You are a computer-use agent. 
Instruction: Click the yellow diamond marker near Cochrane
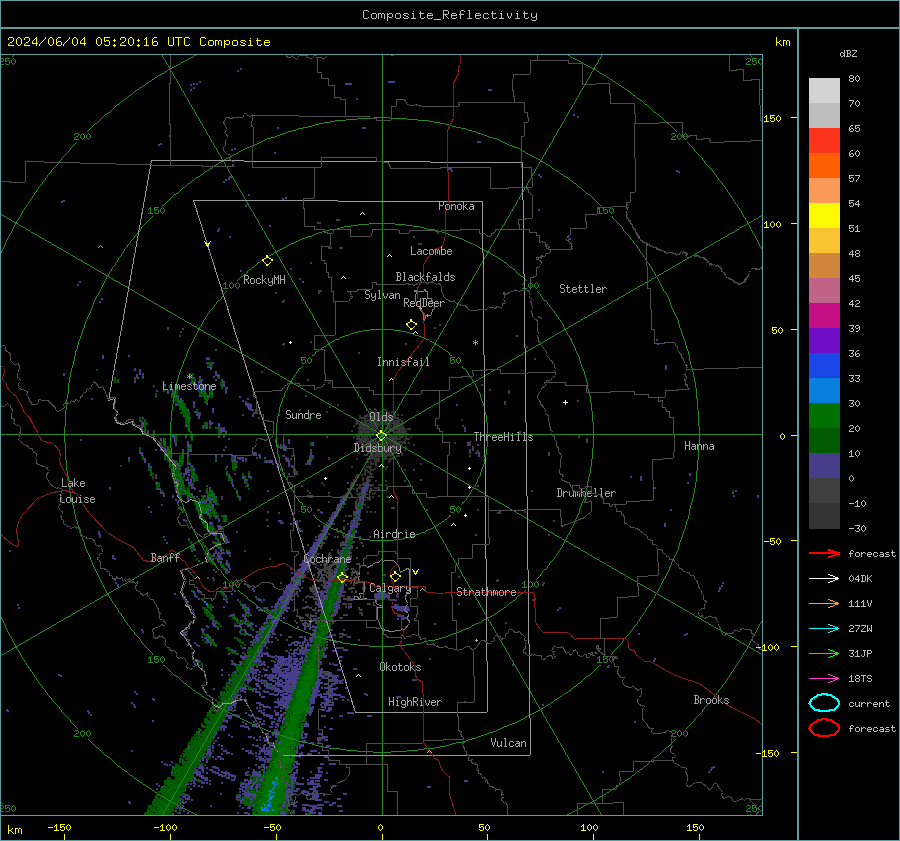pyautogui.click(x=342, y=577)
